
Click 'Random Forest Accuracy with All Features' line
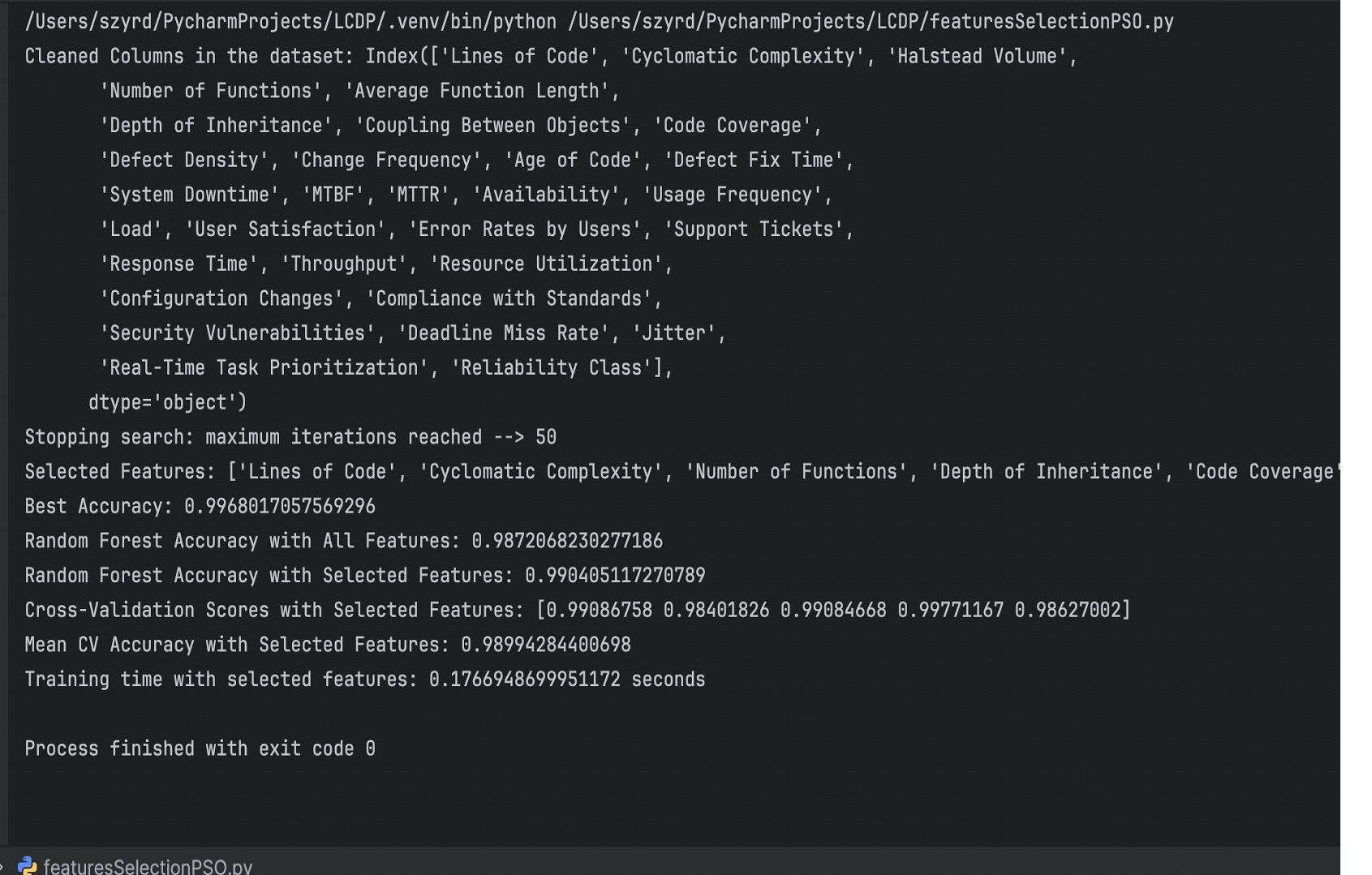tap(343, 541)
